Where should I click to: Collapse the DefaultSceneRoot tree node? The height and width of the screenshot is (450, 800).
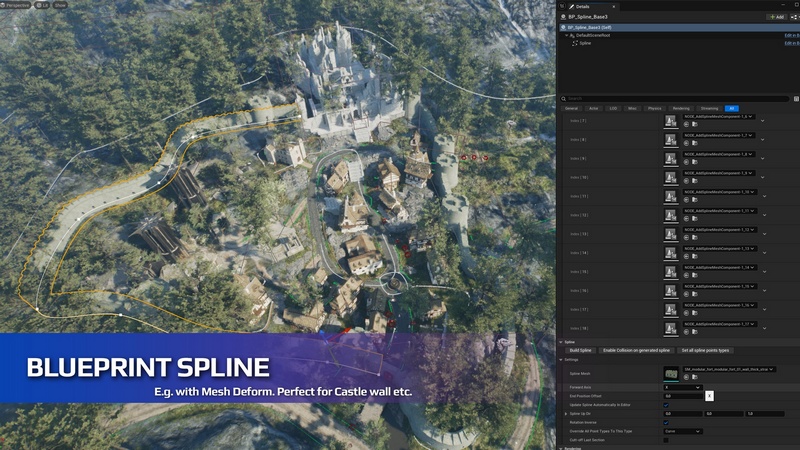pyautogui.click(x=567, y=35)
